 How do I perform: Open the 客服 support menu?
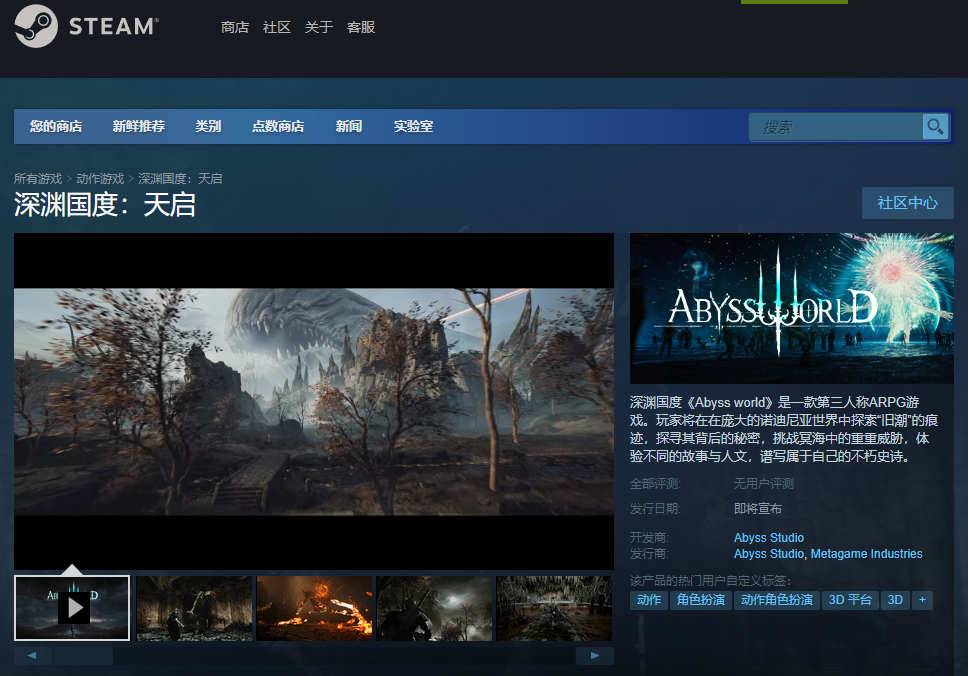click(x=361, y=27)
